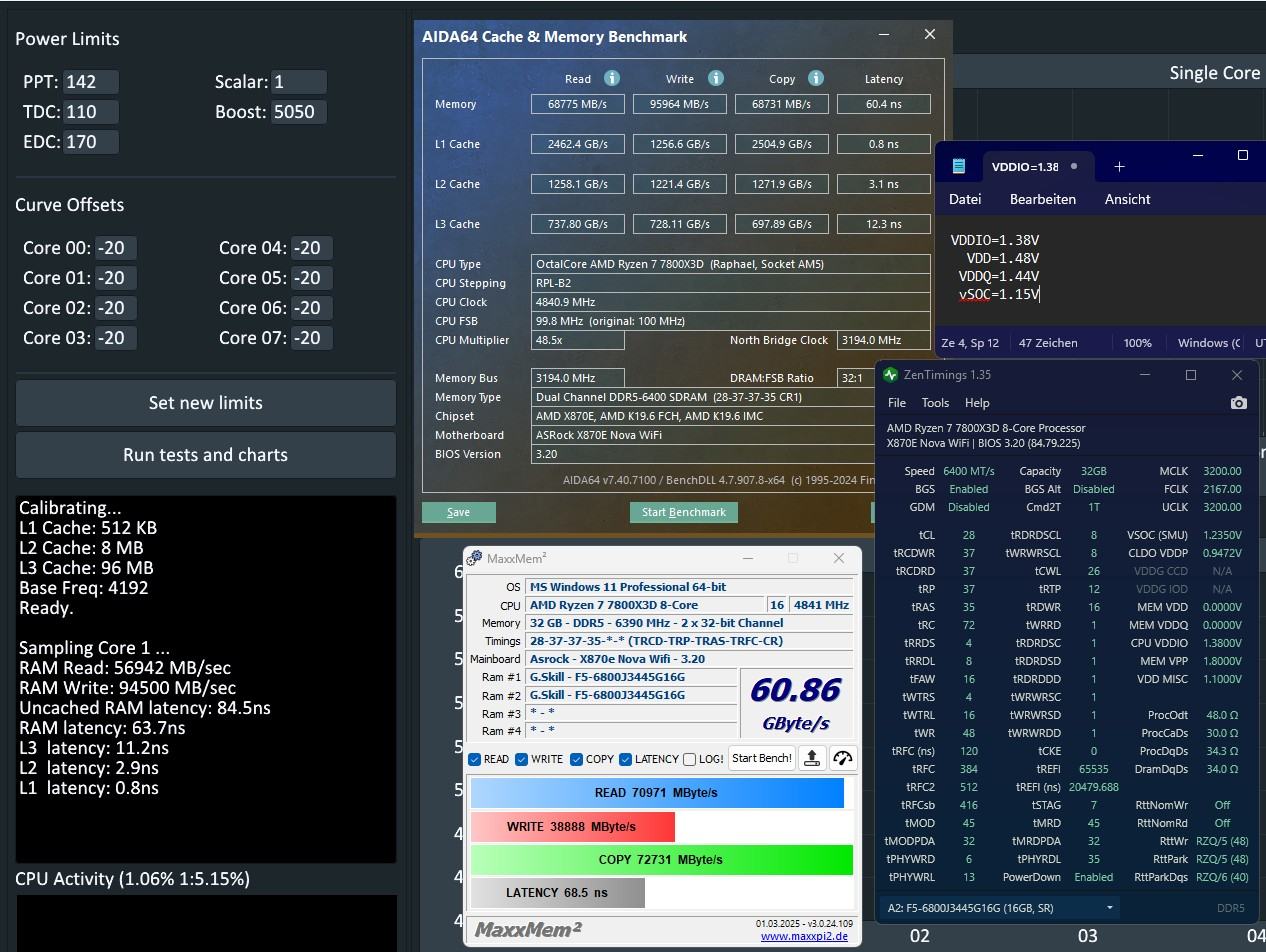Click Start Bench! in MaxxMem
The image size is (1266, 952).
pyautogui.click(x=762, y=758)
